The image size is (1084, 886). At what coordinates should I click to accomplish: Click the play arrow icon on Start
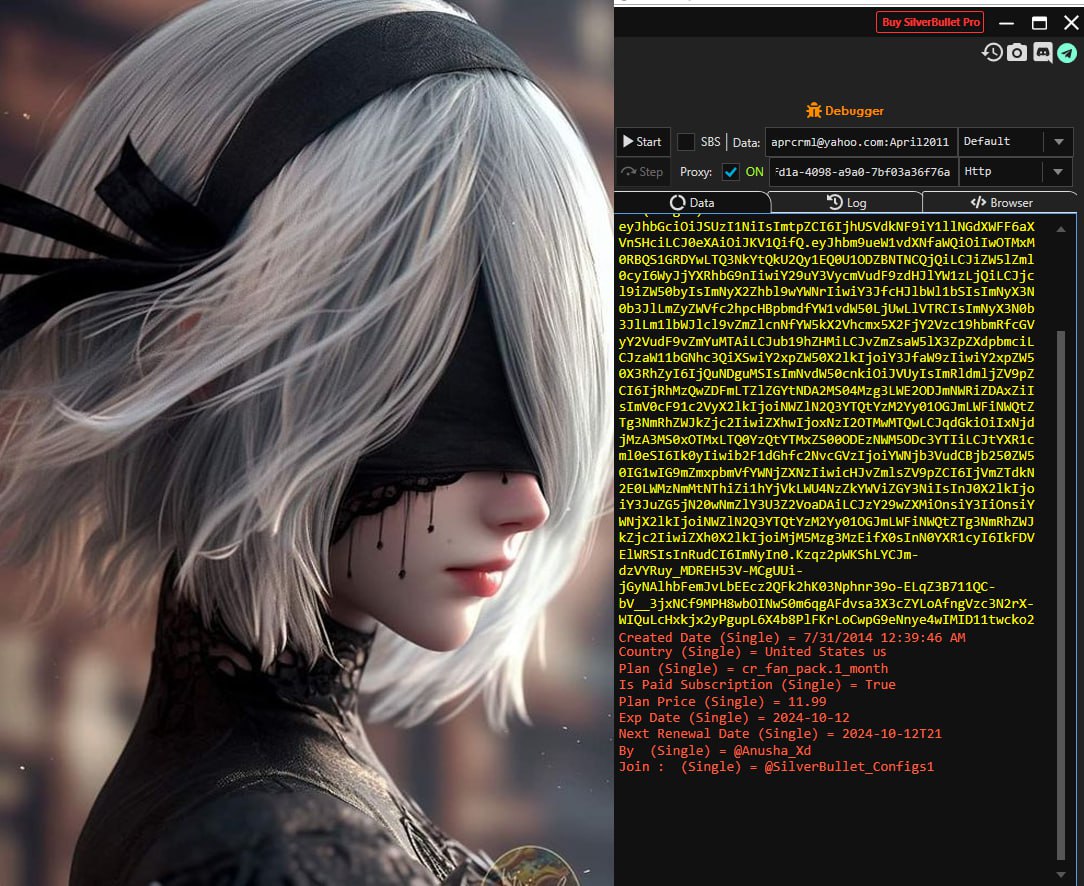click(627, 142)
